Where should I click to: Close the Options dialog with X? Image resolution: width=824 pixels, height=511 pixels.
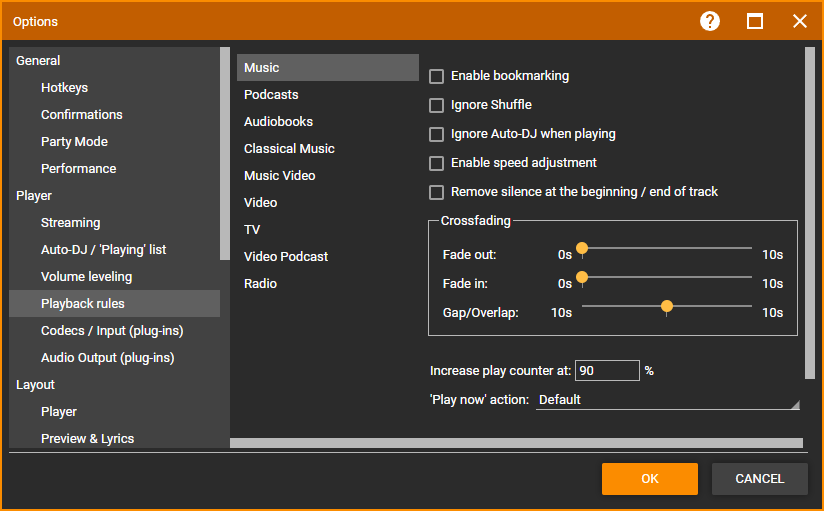coord(800,22)
